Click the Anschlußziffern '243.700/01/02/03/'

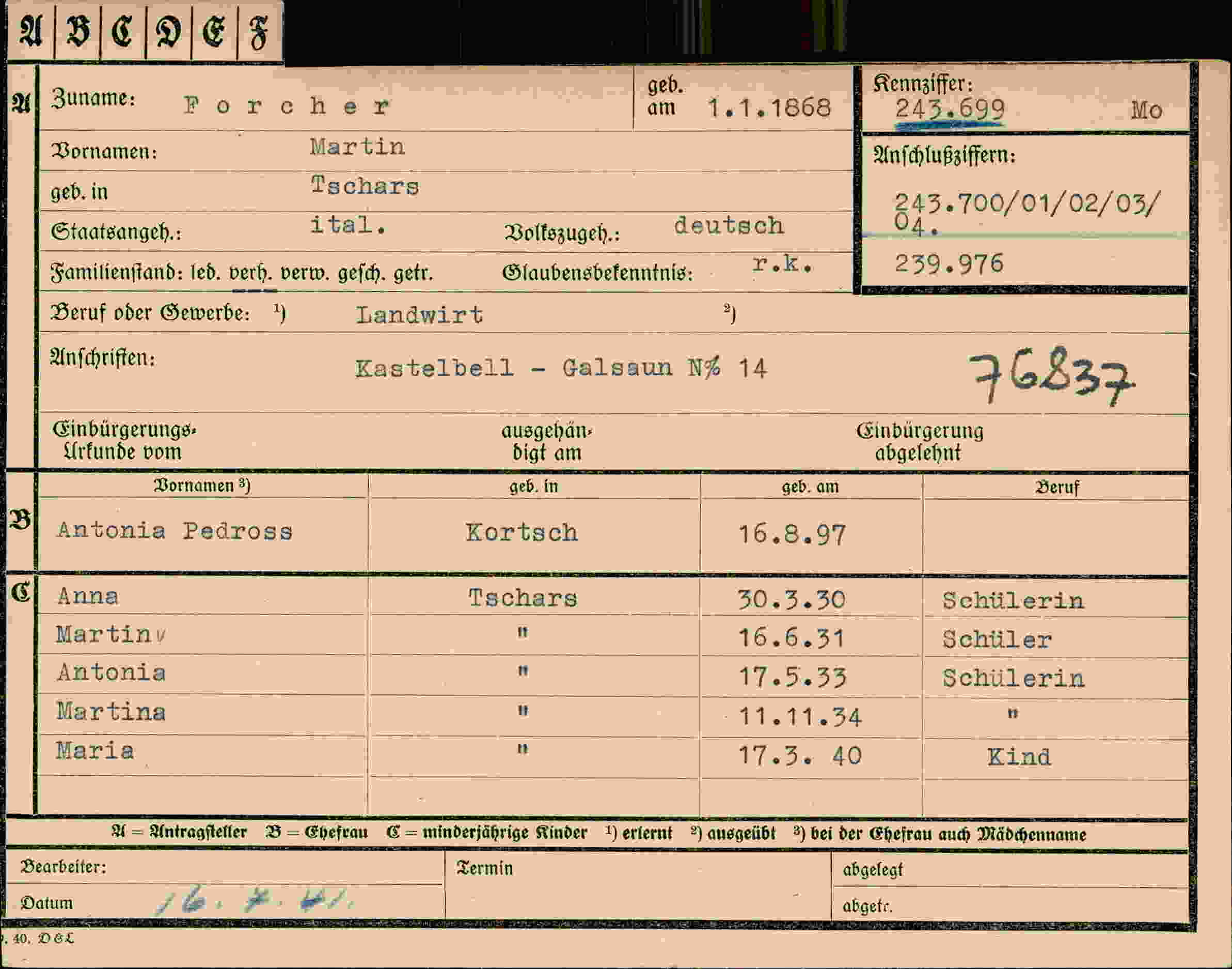[1028, 203]
